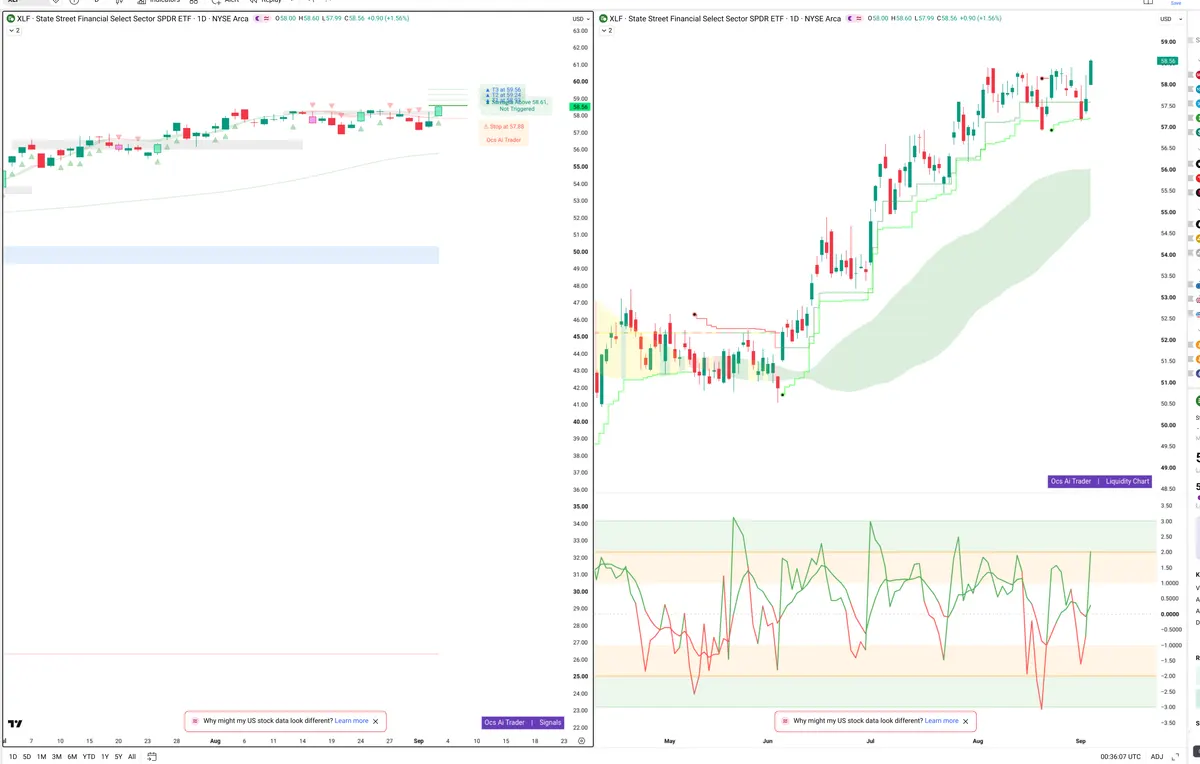
Task: Select the YTD time range
Action: [89, 757]
